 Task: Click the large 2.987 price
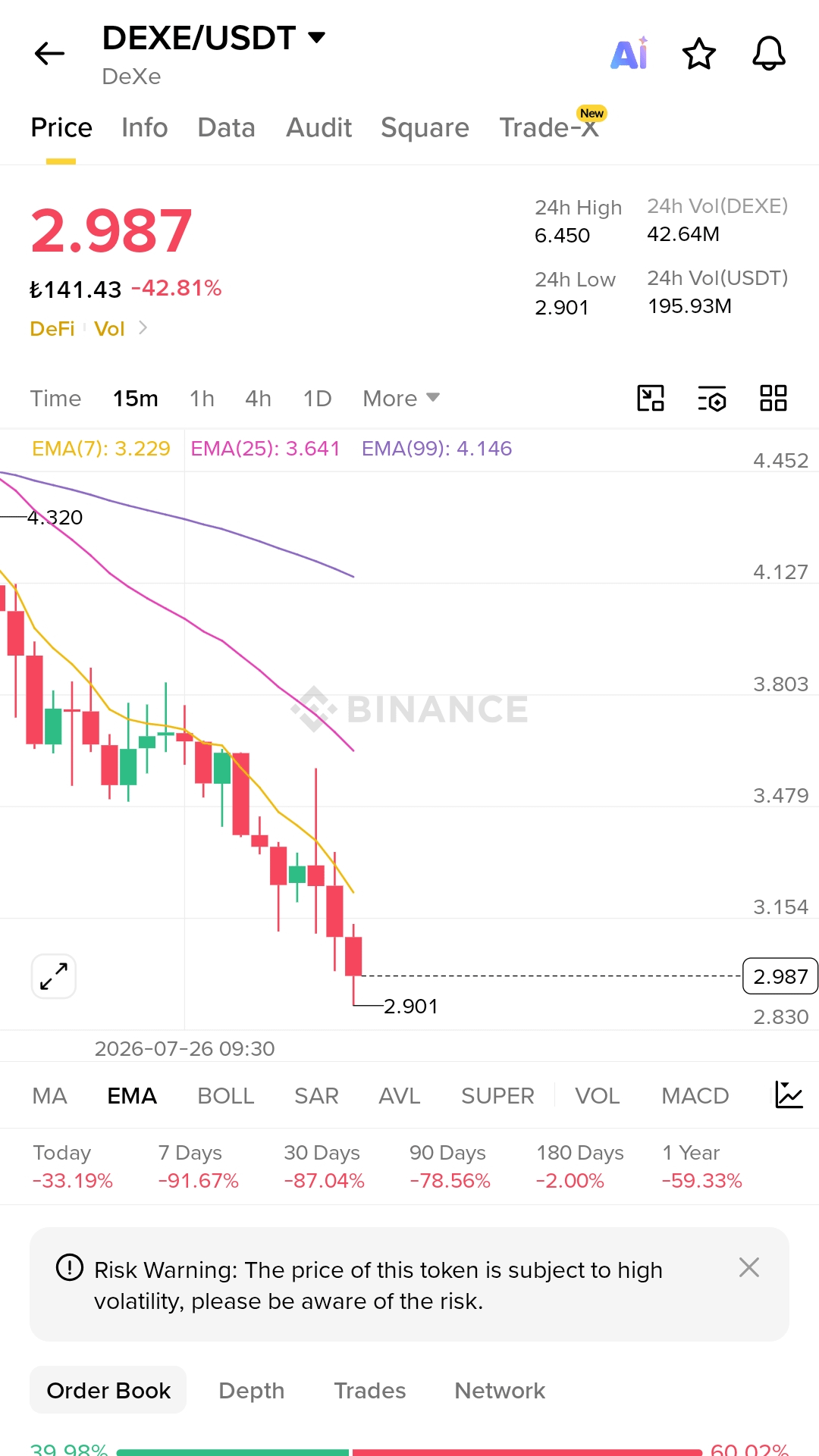[111, 231]
